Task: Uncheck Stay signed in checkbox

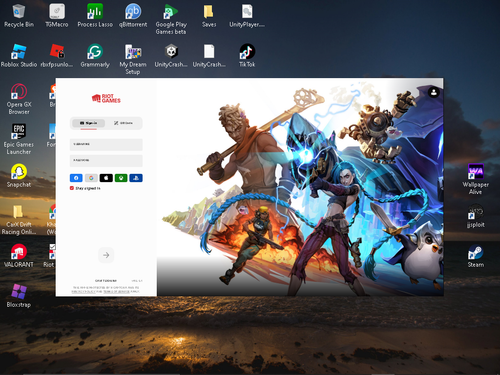Action: click(72, 188)
